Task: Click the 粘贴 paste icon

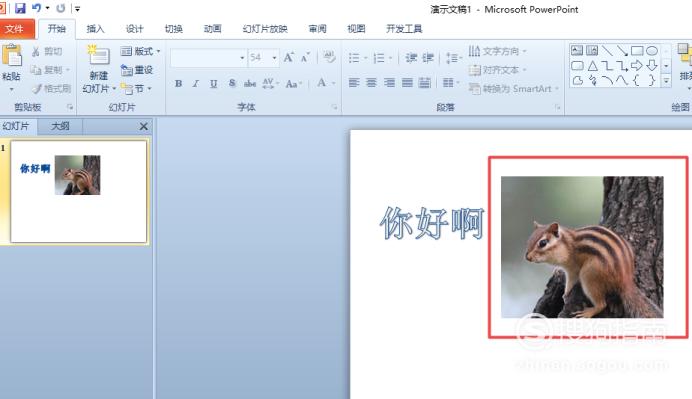Action: tap(11, 56)
